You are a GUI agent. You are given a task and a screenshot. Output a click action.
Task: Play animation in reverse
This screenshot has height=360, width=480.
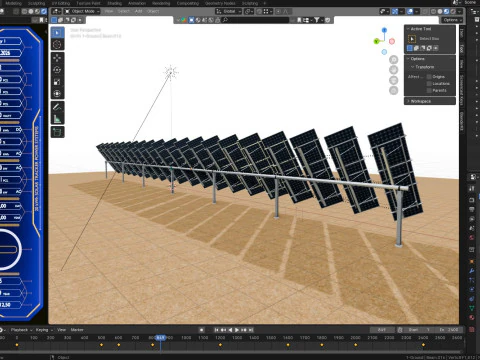pyautogui.click(x=230, y=330)
